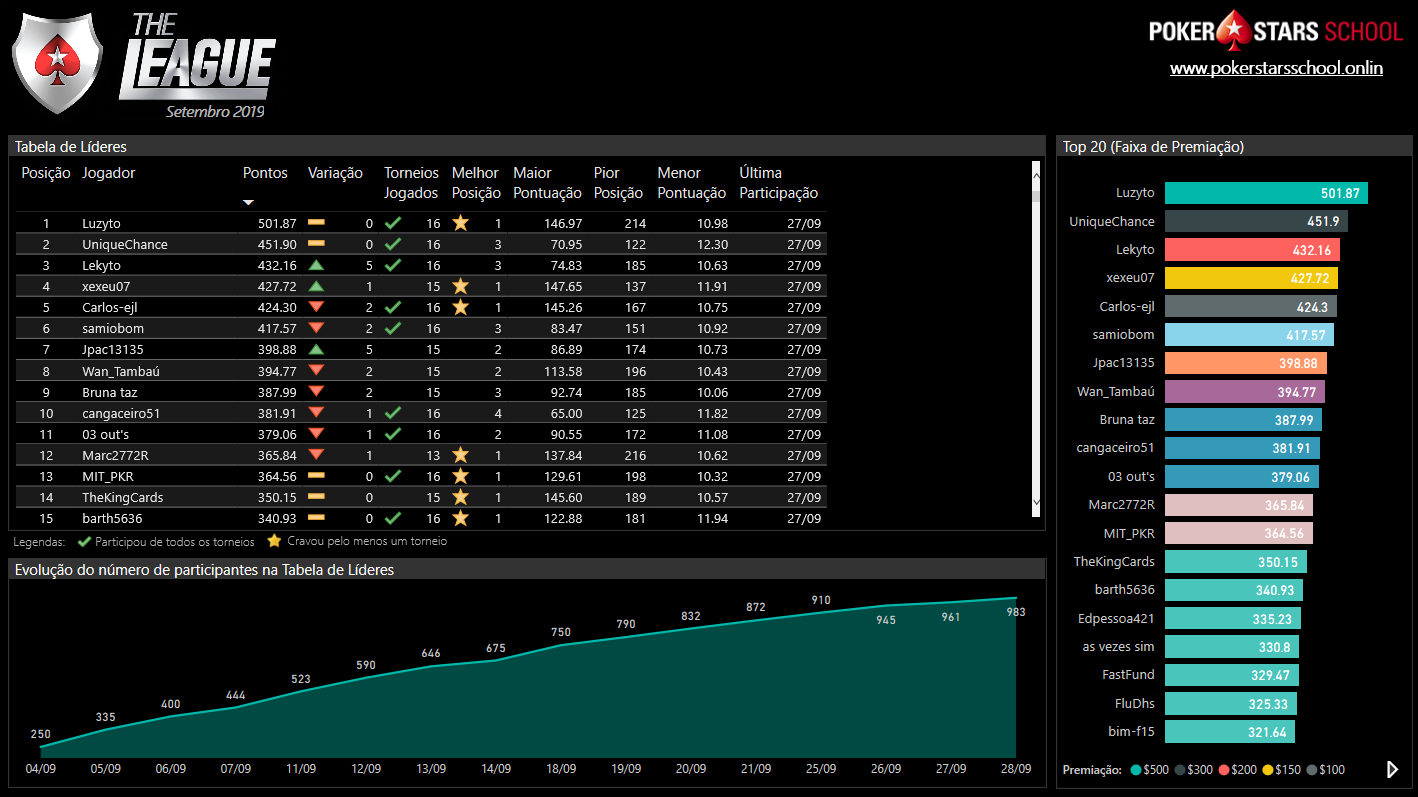The width and height of the screenshot is (1418, 797).
Task: Click the yellow dash indicator in MIT_PKR's row
Action: tap(316, 476)
